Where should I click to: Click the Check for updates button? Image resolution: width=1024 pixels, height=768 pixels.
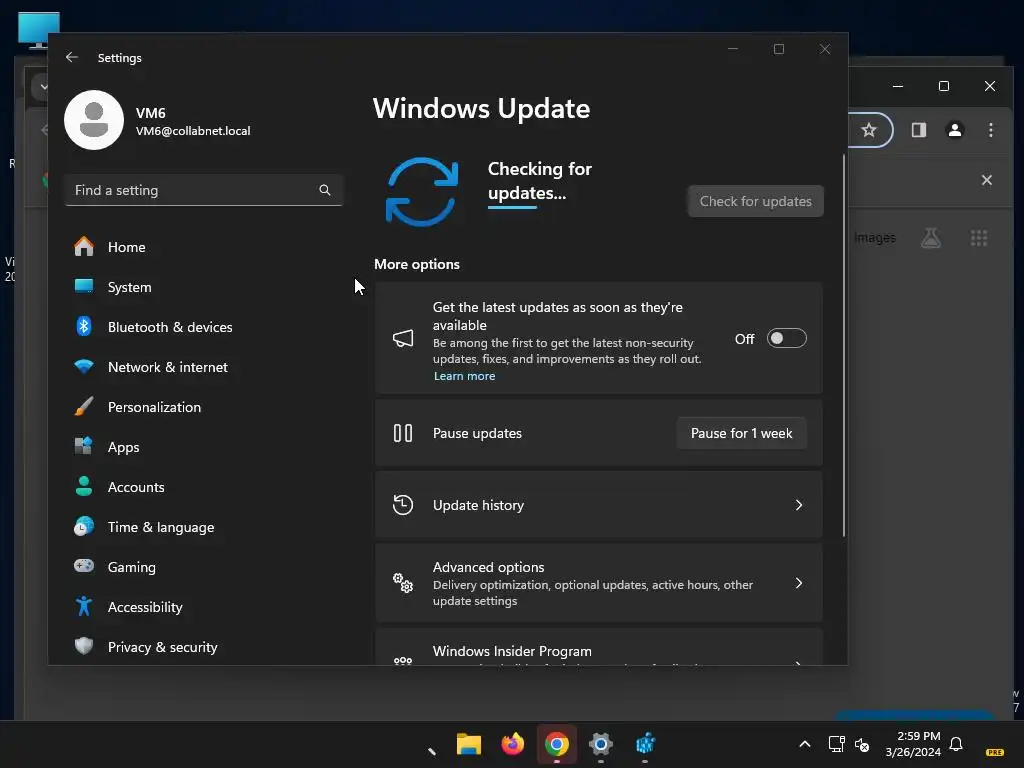[x=756, y=201]
